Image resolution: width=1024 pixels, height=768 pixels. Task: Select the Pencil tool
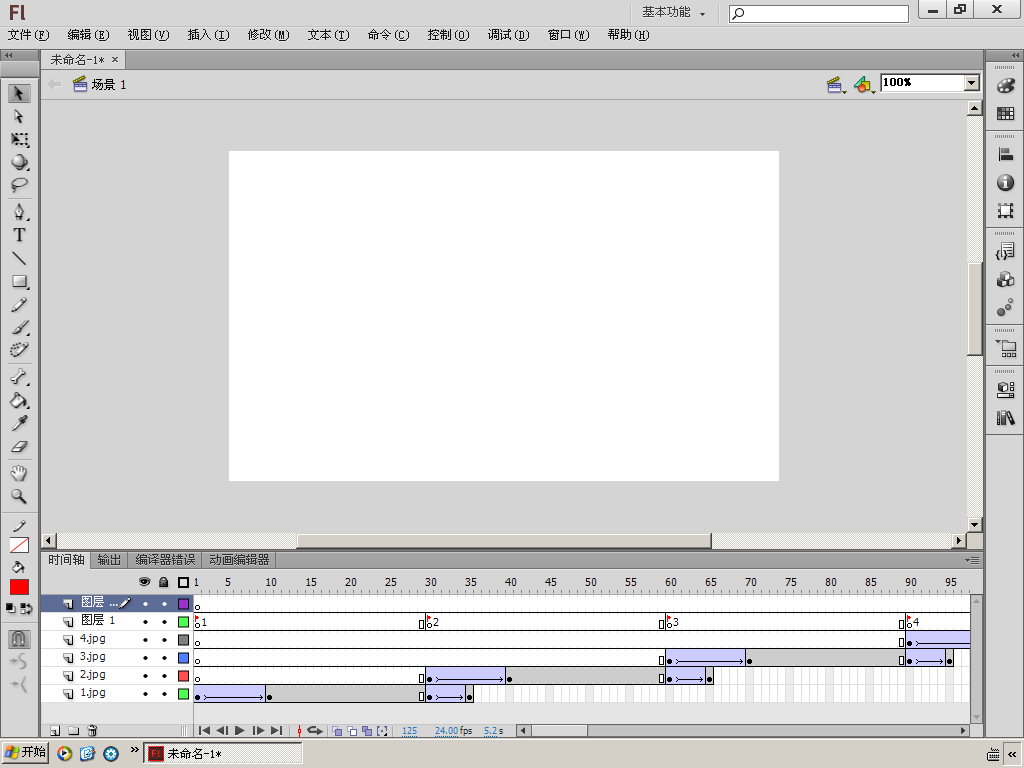coord(19,304)
